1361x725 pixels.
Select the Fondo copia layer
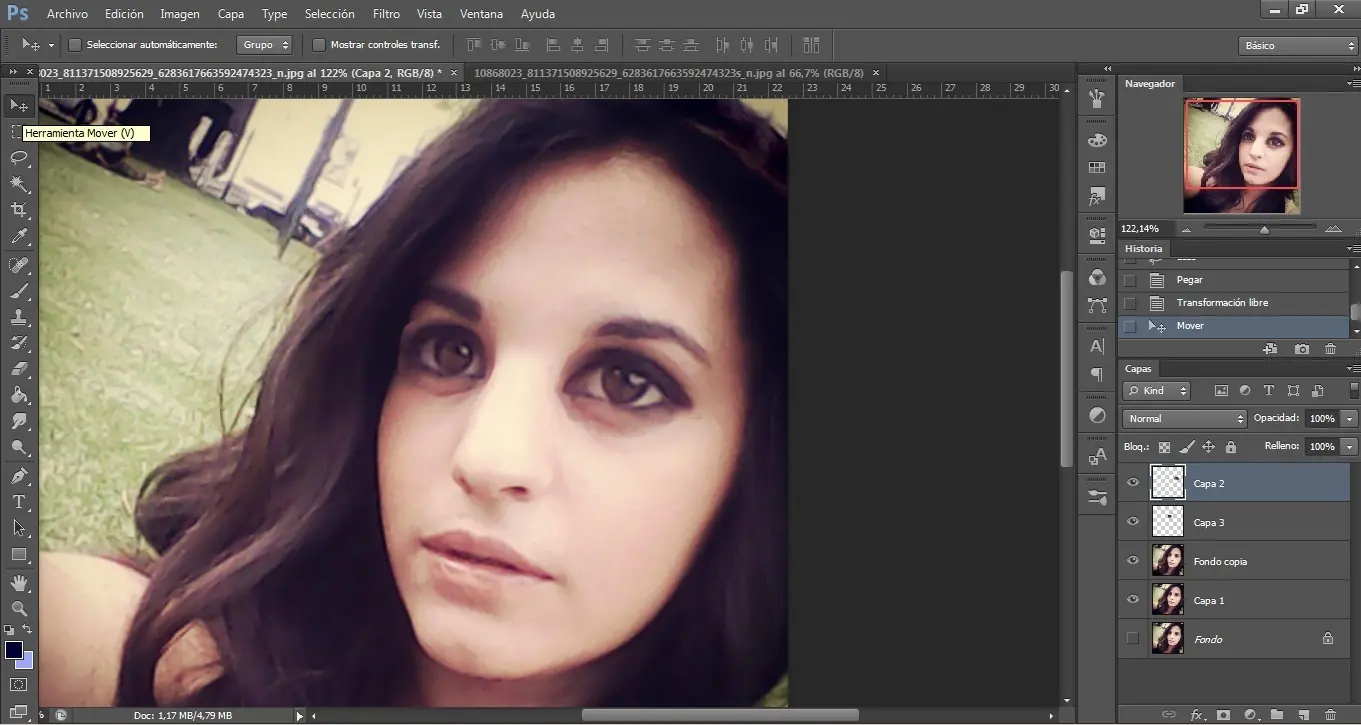click(x=1235, y=561)
